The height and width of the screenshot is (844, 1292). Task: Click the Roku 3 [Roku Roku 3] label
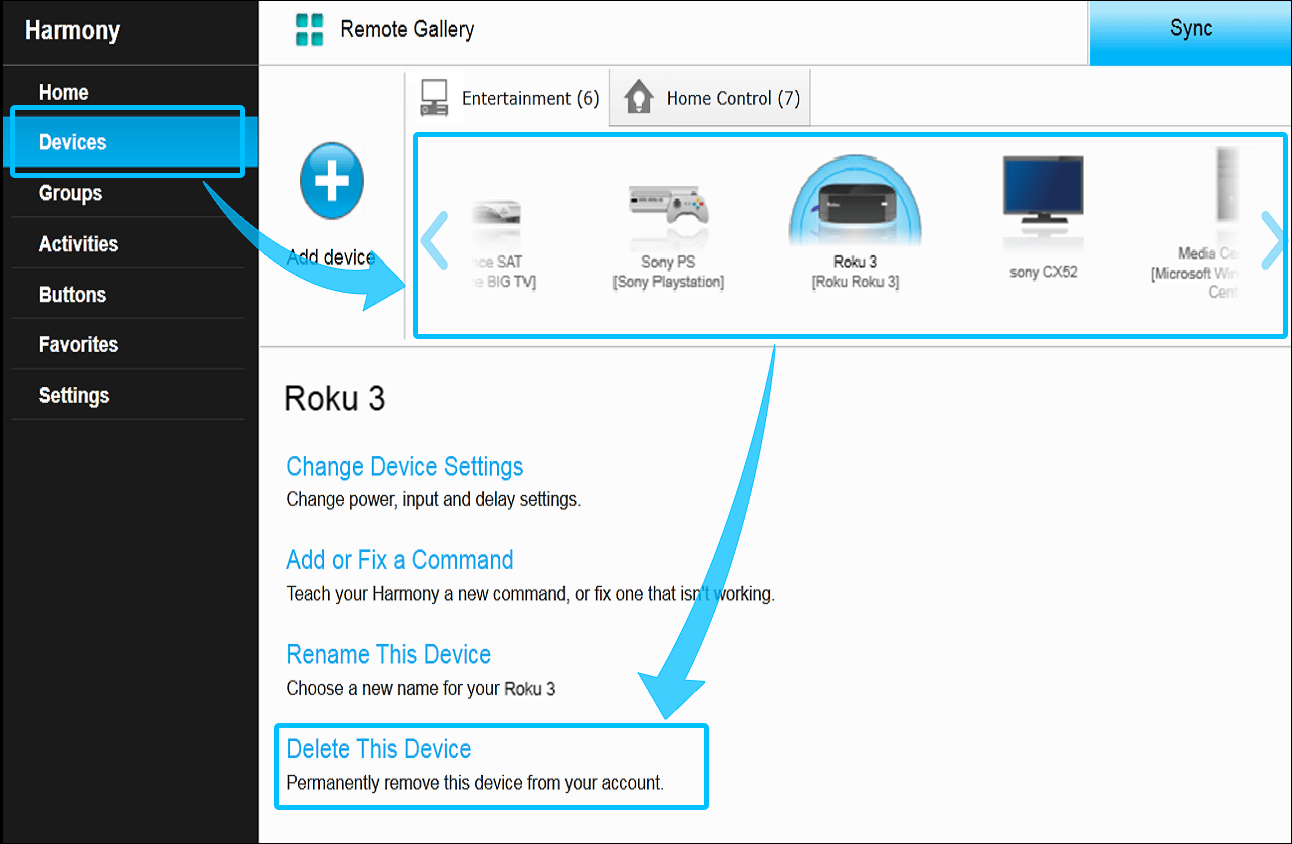[855, 272]
